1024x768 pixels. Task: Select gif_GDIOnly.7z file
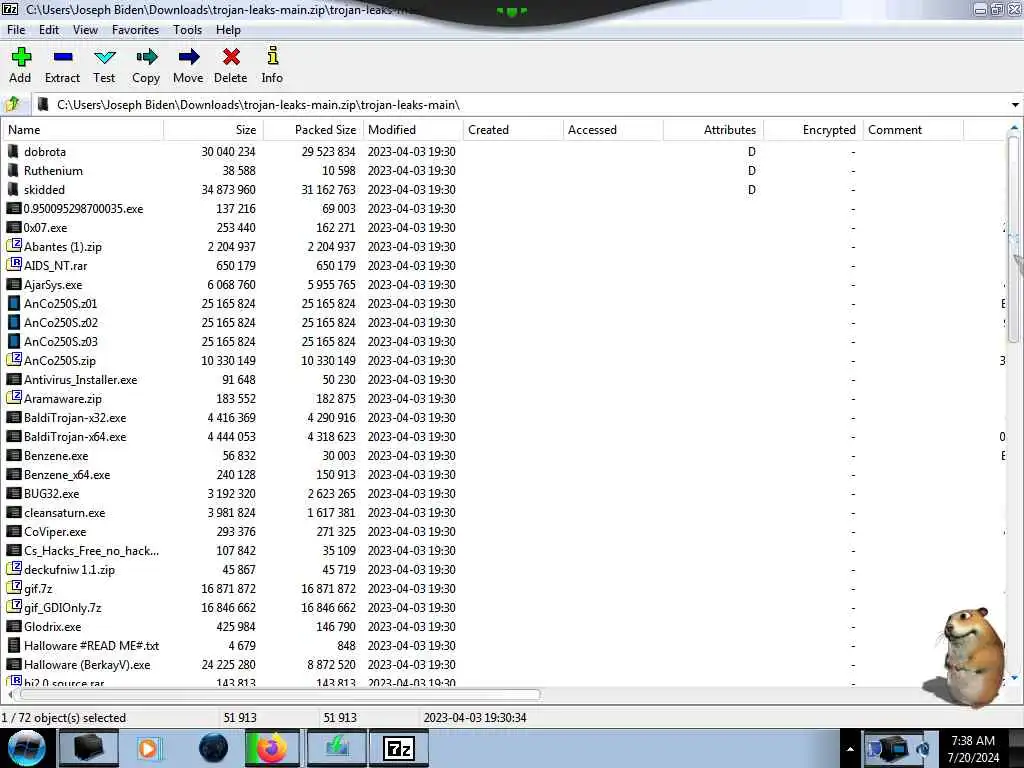(x=63, y=607)
